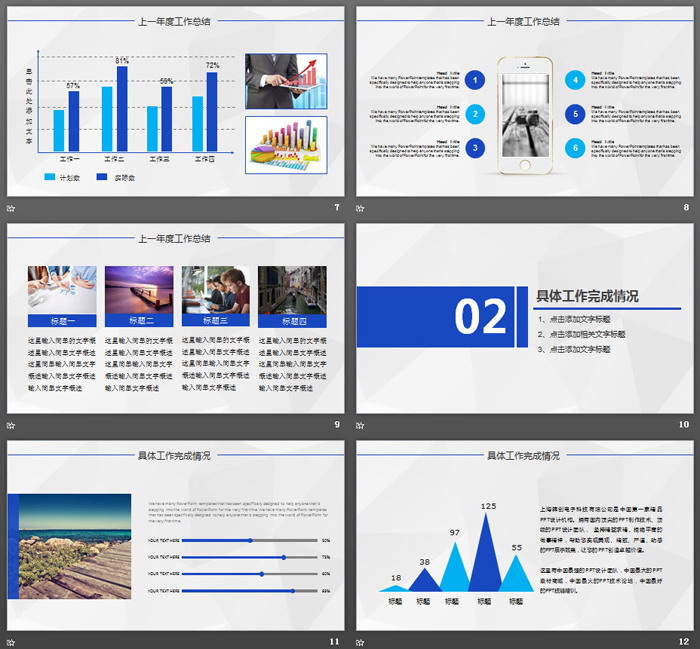700x649 pixels.
Task: Select slide 8 with the phone mockup
Action: click(x=525, y=101)
